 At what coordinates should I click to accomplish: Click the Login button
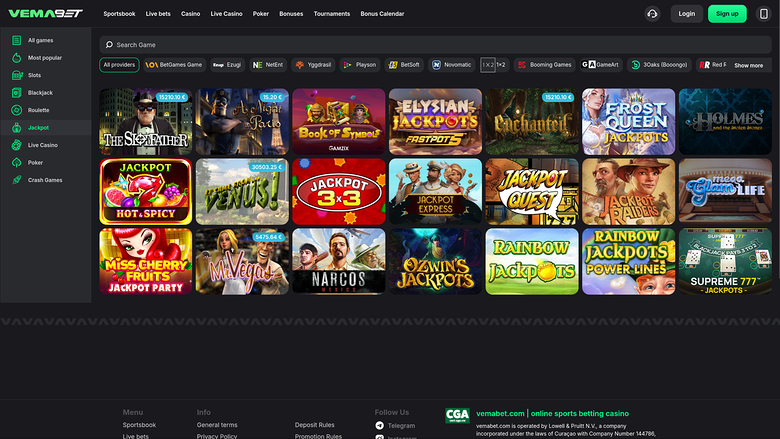(686, 14)
